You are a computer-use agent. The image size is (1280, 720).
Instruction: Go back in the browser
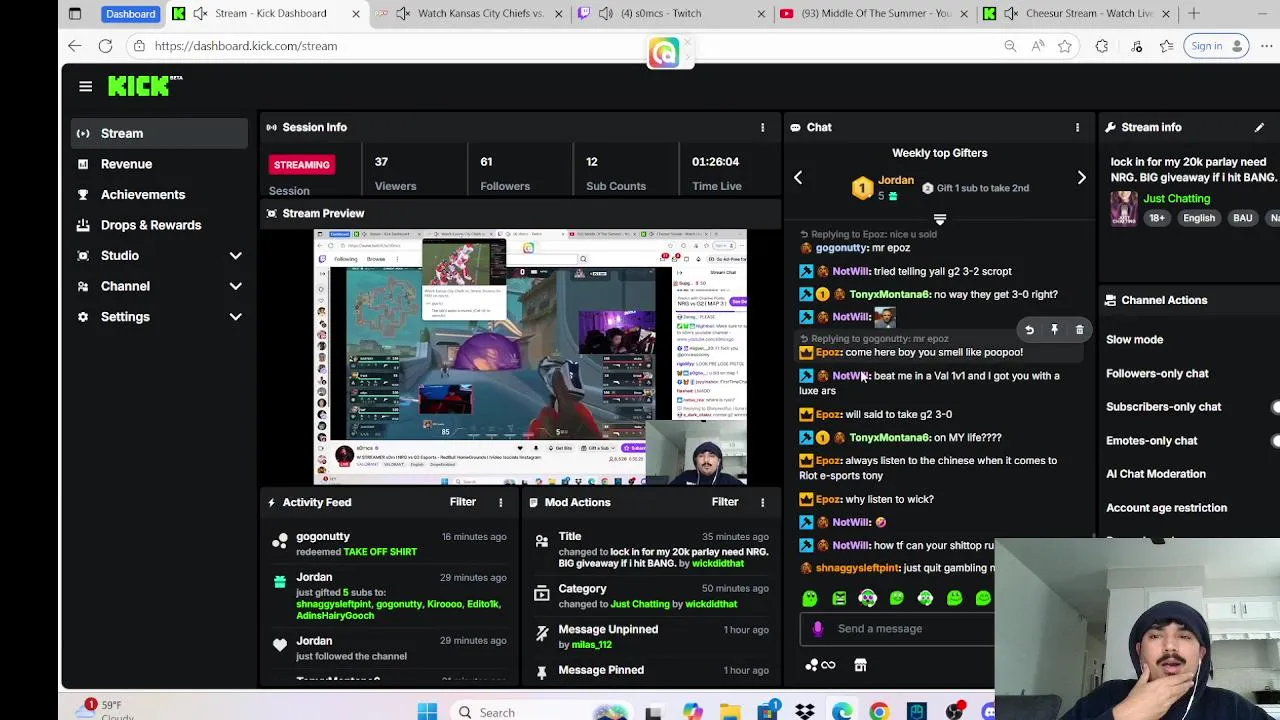(75, 46)
